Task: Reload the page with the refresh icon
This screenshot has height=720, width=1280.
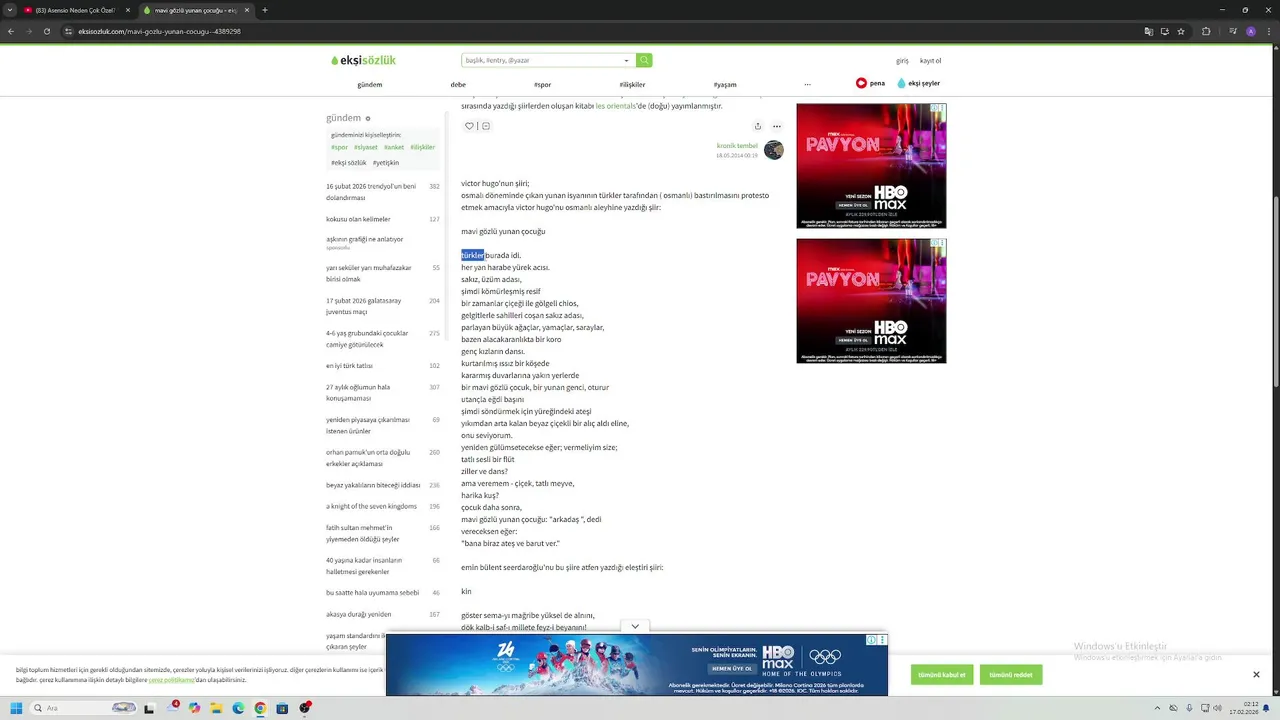Action: pos(46,31)
